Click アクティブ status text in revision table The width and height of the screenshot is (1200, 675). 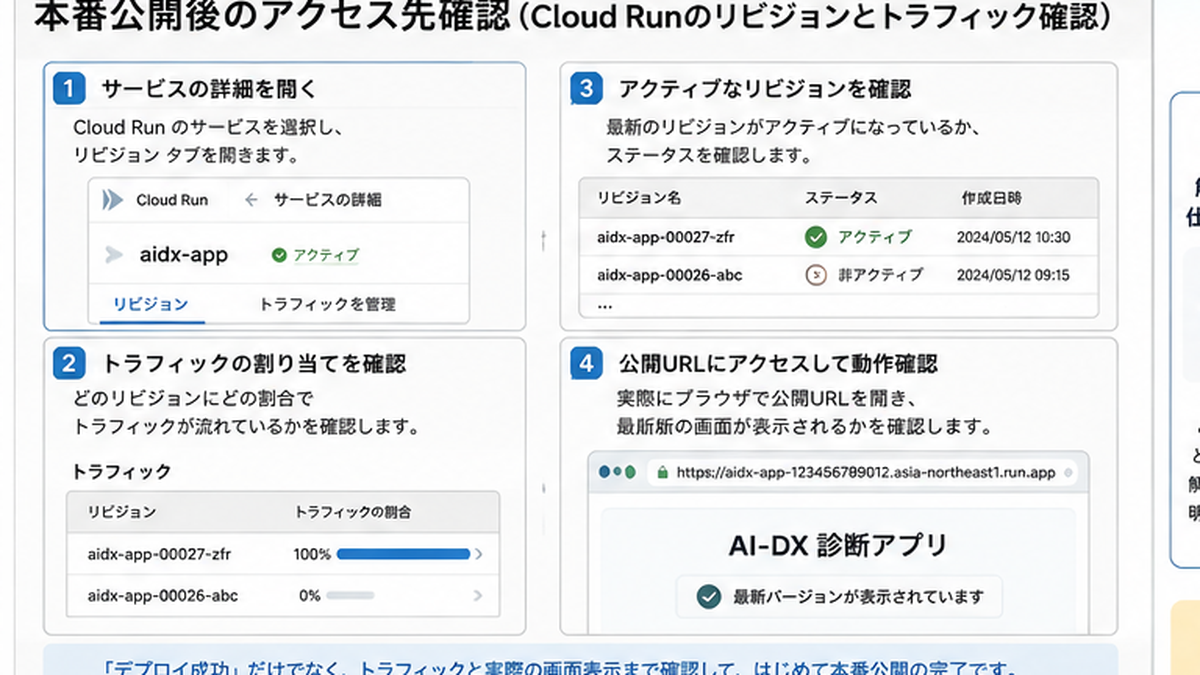tap(875, 237)
